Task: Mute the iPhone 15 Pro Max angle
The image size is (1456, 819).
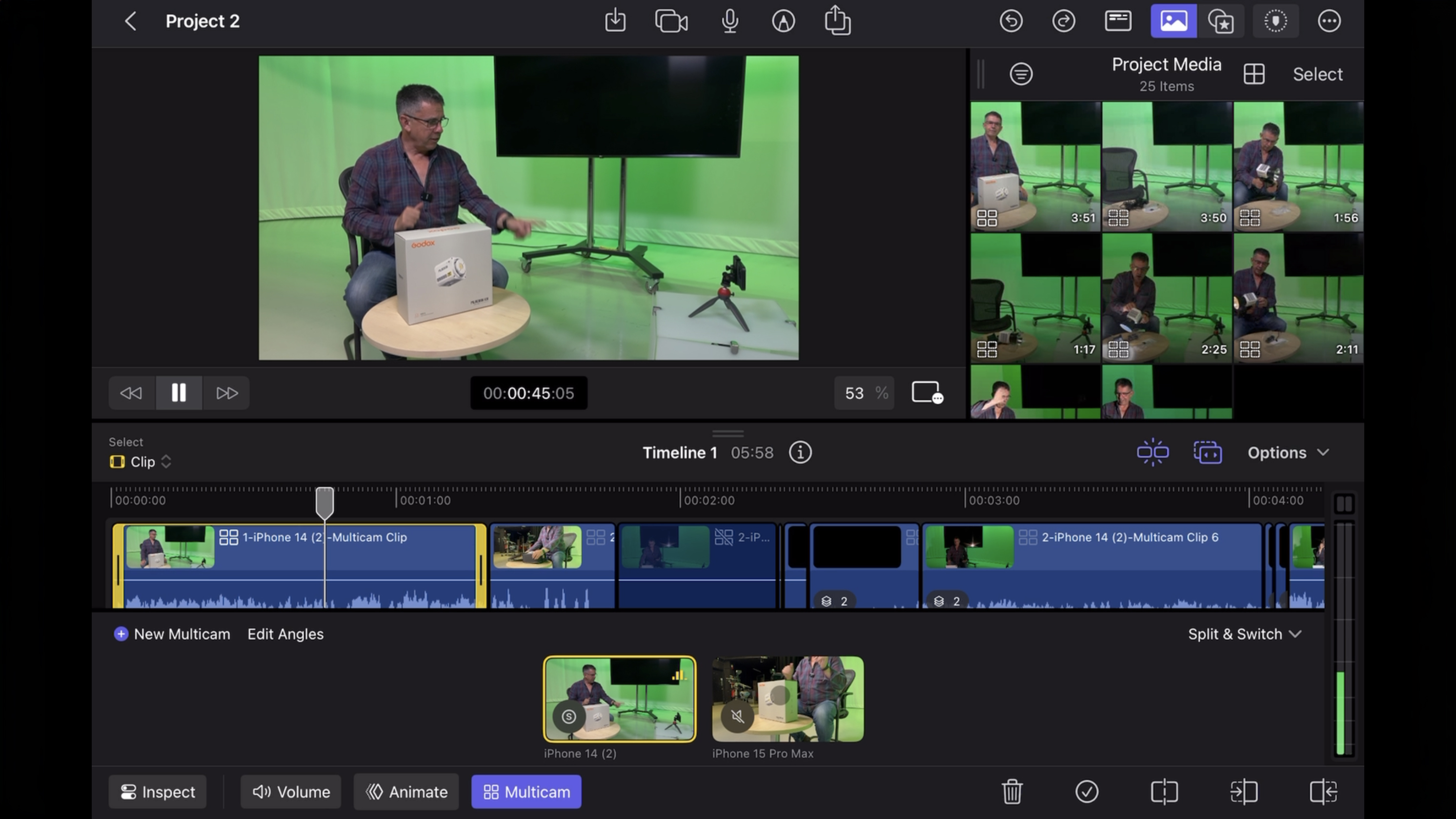Action: 737,717
